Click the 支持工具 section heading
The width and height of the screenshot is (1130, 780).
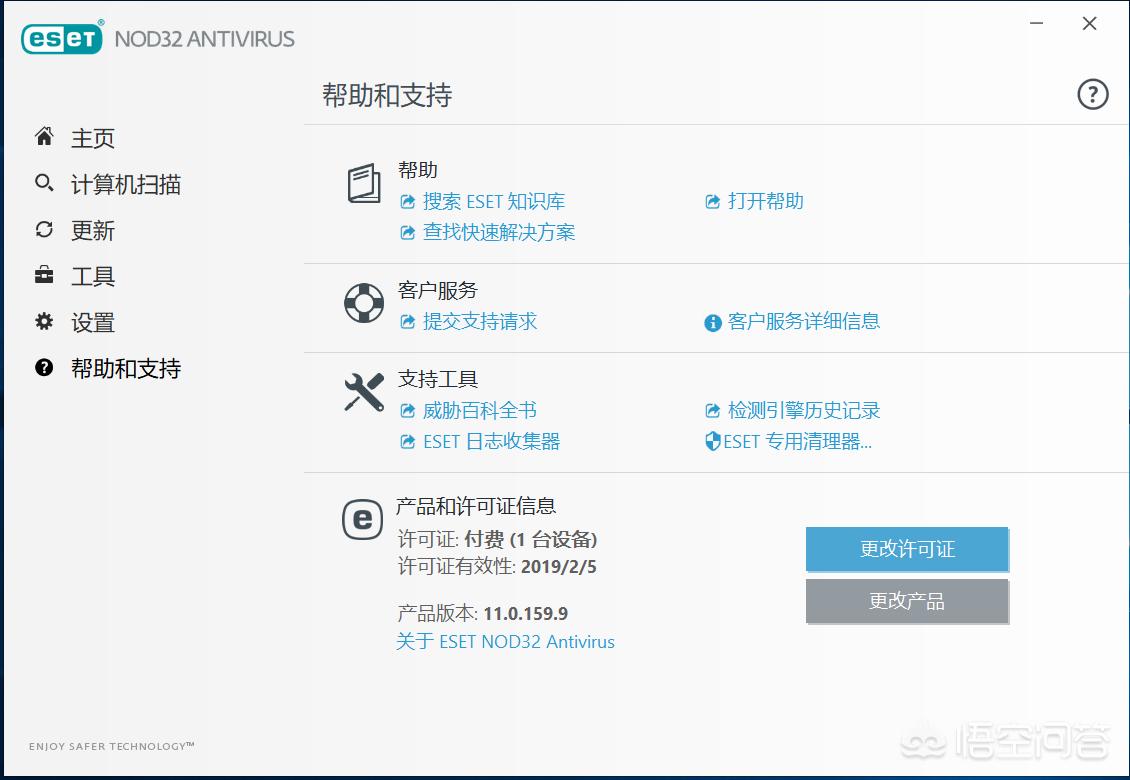pos(437,378)
